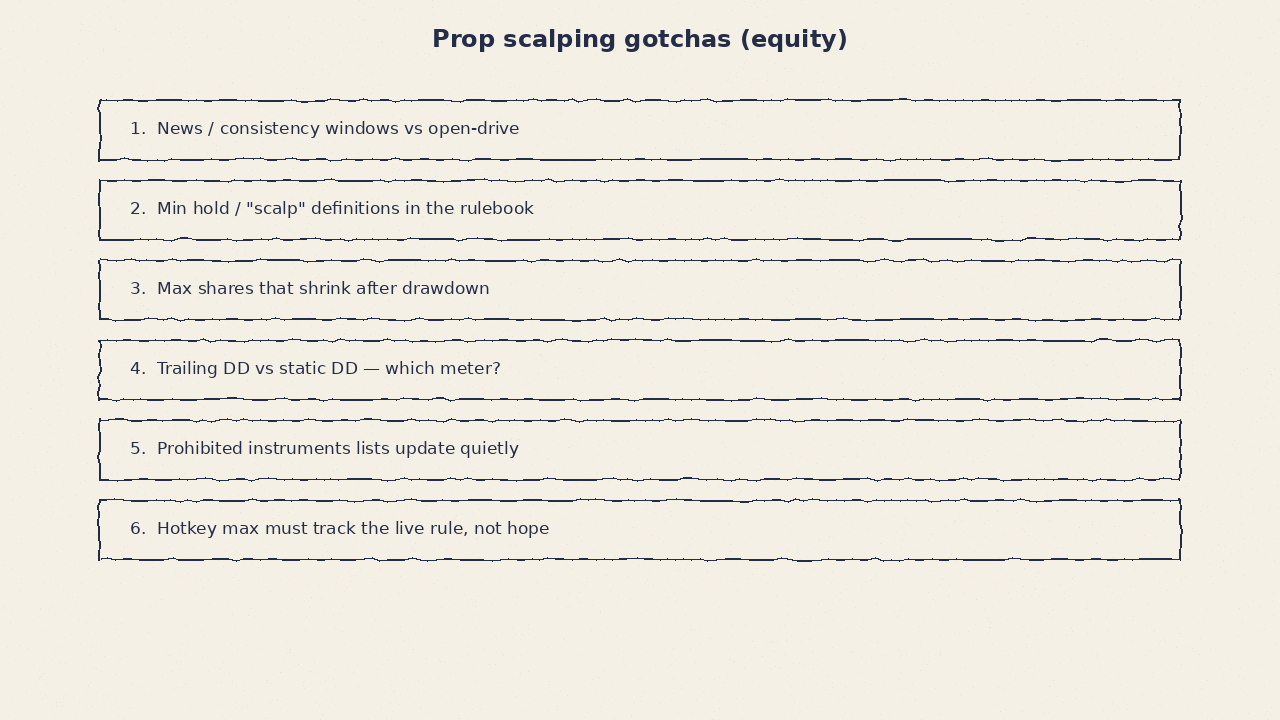Viewport: 1280px width, 720px height.
Task: Click the word "(equity)" in the heading
Action: click(794, 40)
